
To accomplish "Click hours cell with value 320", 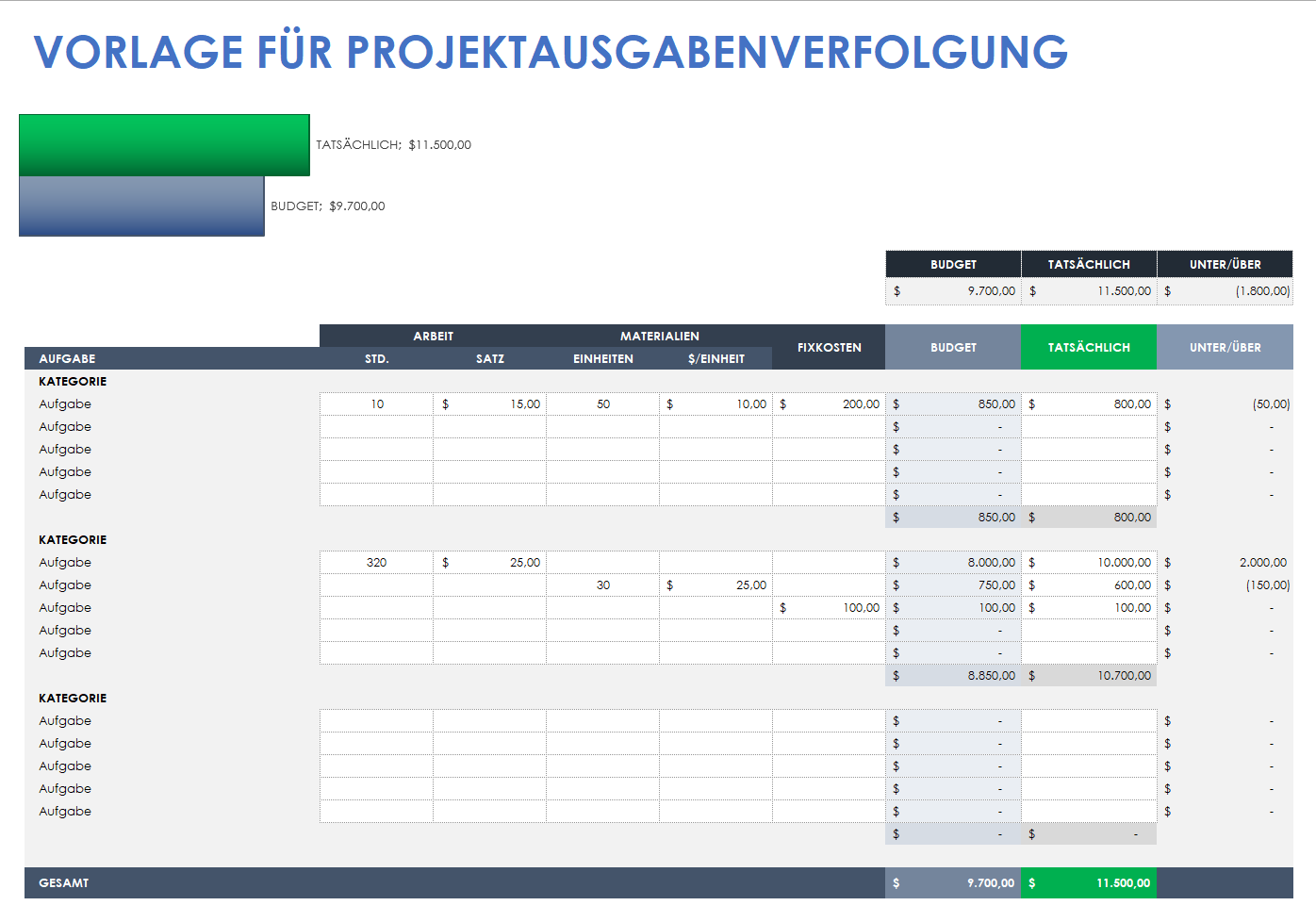I will (376, 562).
